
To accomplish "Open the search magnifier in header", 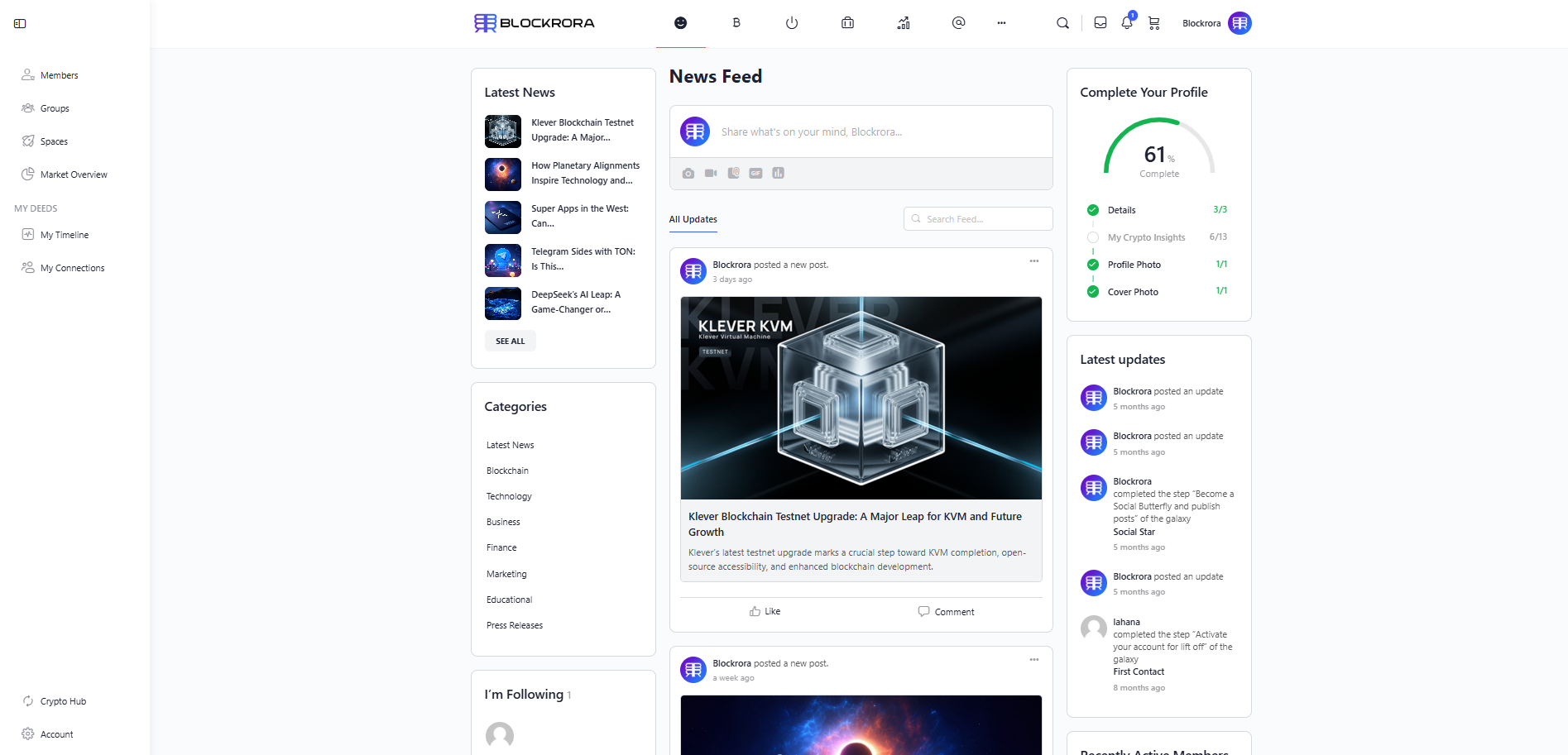I will tap(1062, 23).
